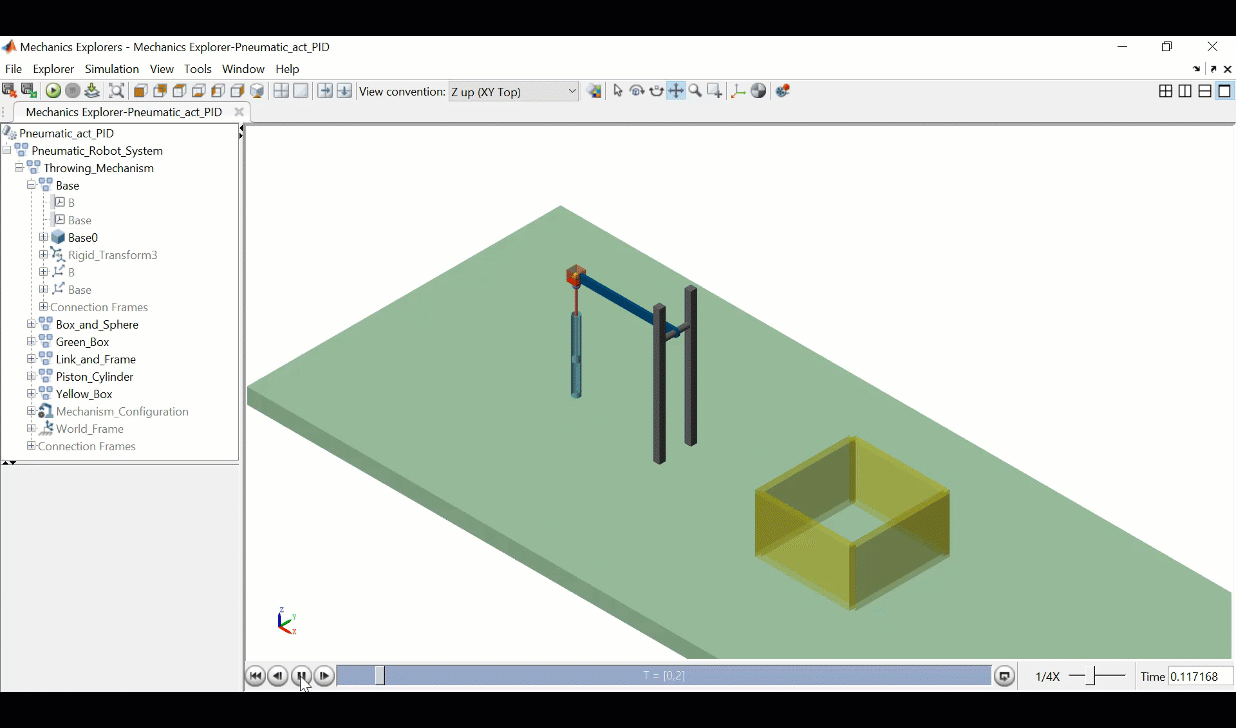Choose the side-by-side two-pane layout
Viewport: 1236px width, 728px height.
pos(1185,91)
